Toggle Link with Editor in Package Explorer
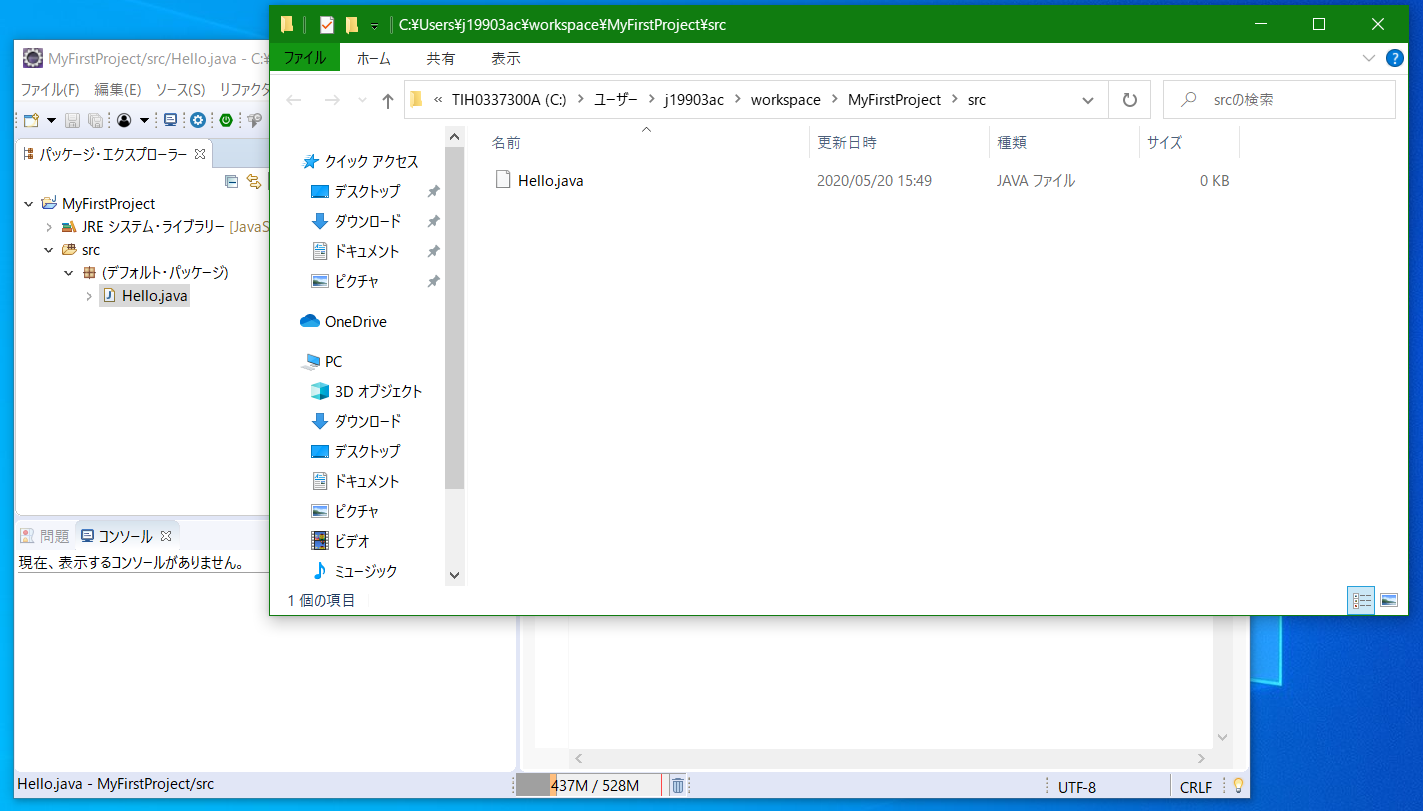The height and width of the screenshot is (811, 1423). coord(254,181)
